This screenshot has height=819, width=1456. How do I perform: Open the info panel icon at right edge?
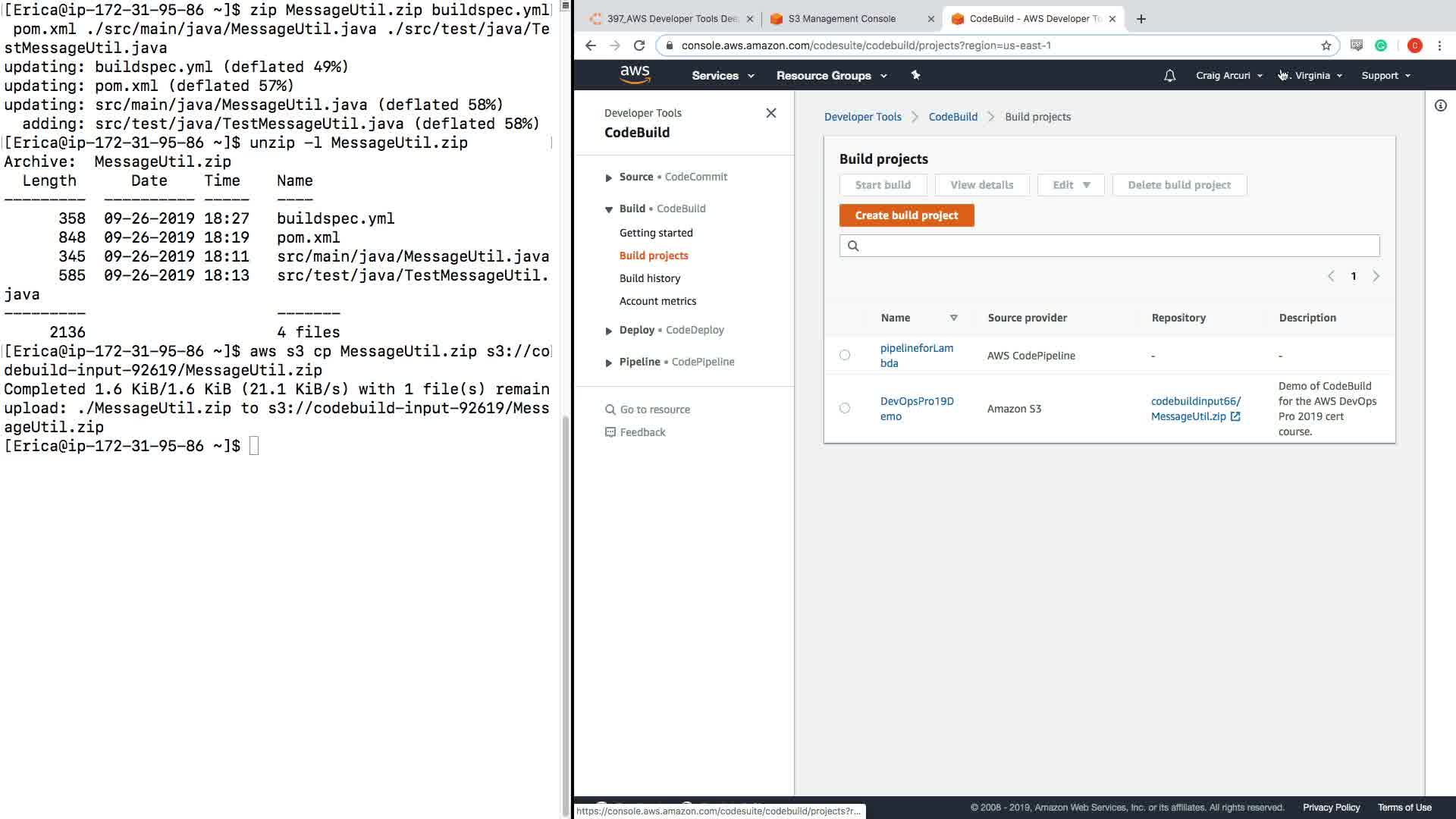point(1440,106)
